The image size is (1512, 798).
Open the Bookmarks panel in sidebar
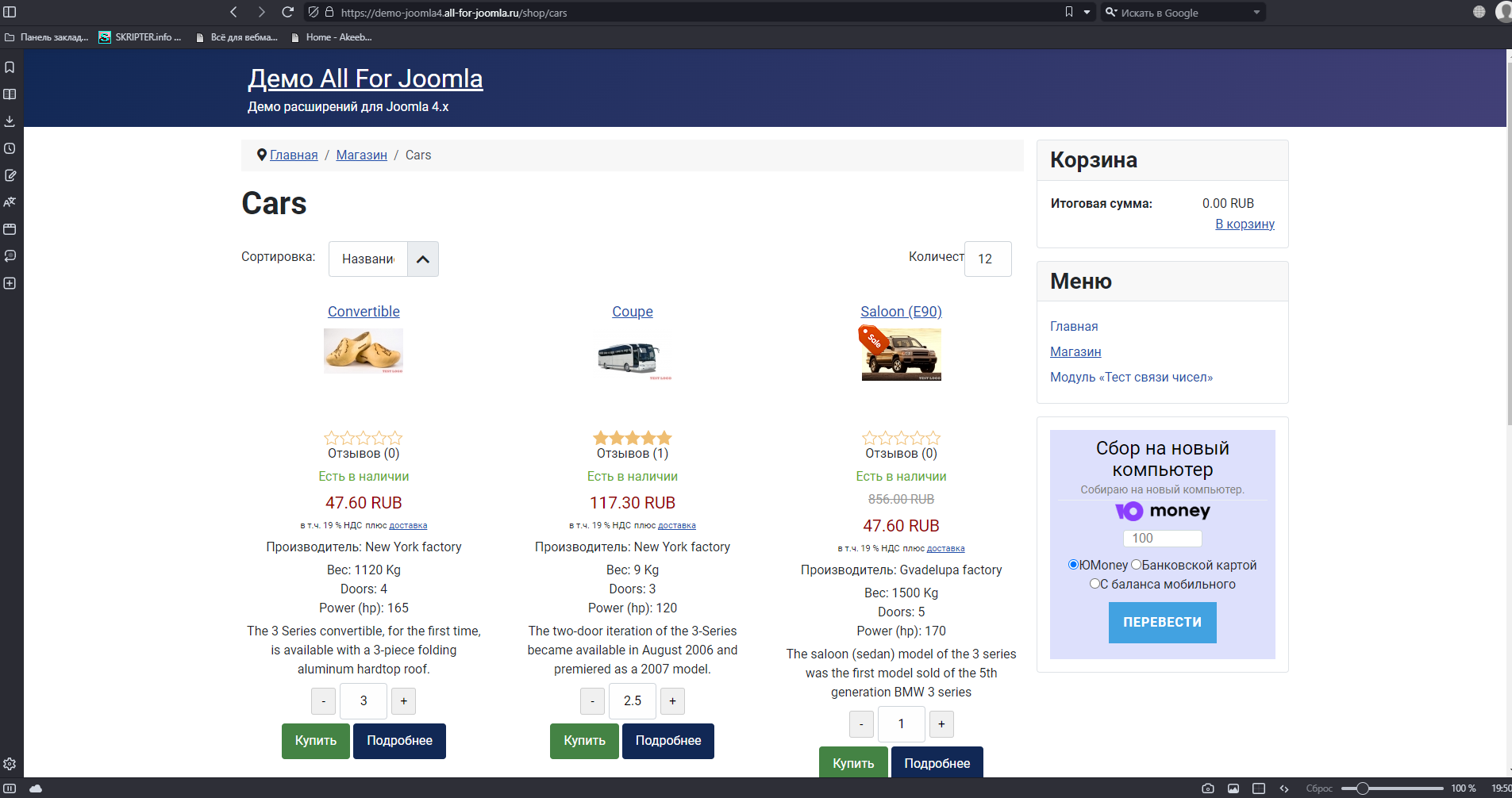[x=10, y=67]
